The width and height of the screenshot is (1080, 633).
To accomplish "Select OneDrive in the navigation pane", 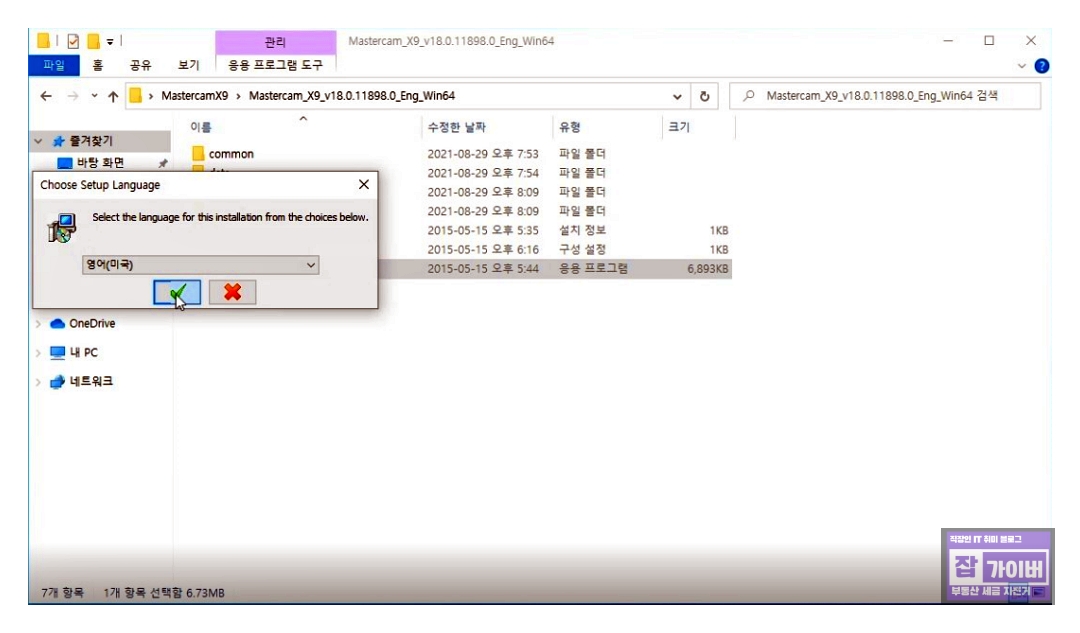I will 92,323.
